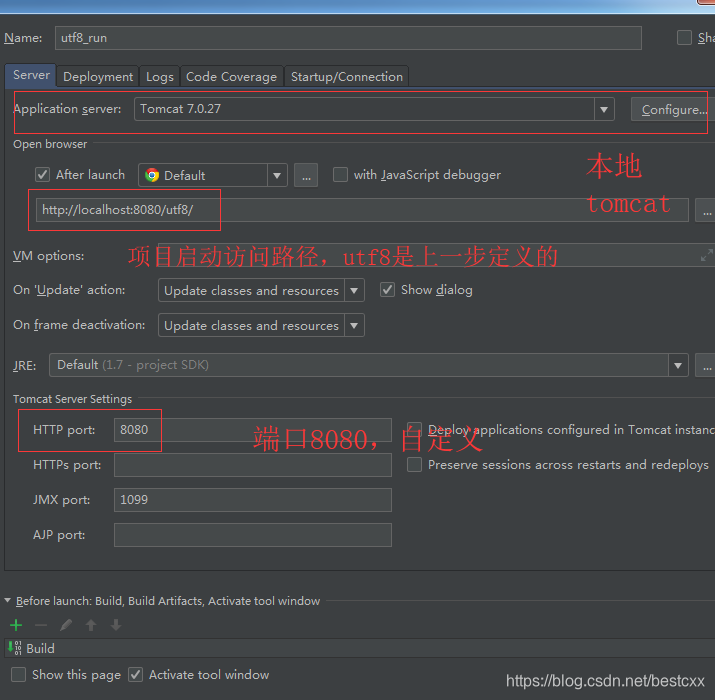Image resolution: width=715 pixels, height=700 pixels.
Task: Open the Deployment tab
Action: [98, 77]
